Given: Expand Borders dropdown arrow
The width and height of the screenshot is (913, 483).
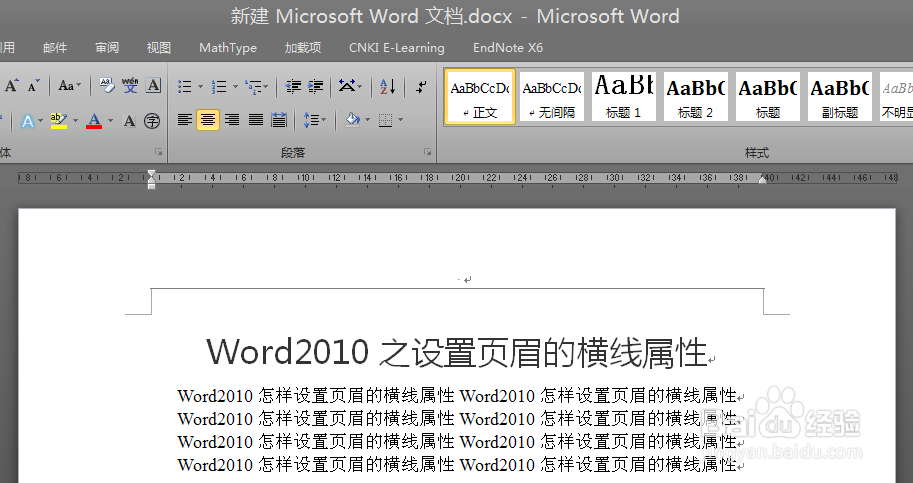Looking at the screenshot, I should [x=401, y=120].
